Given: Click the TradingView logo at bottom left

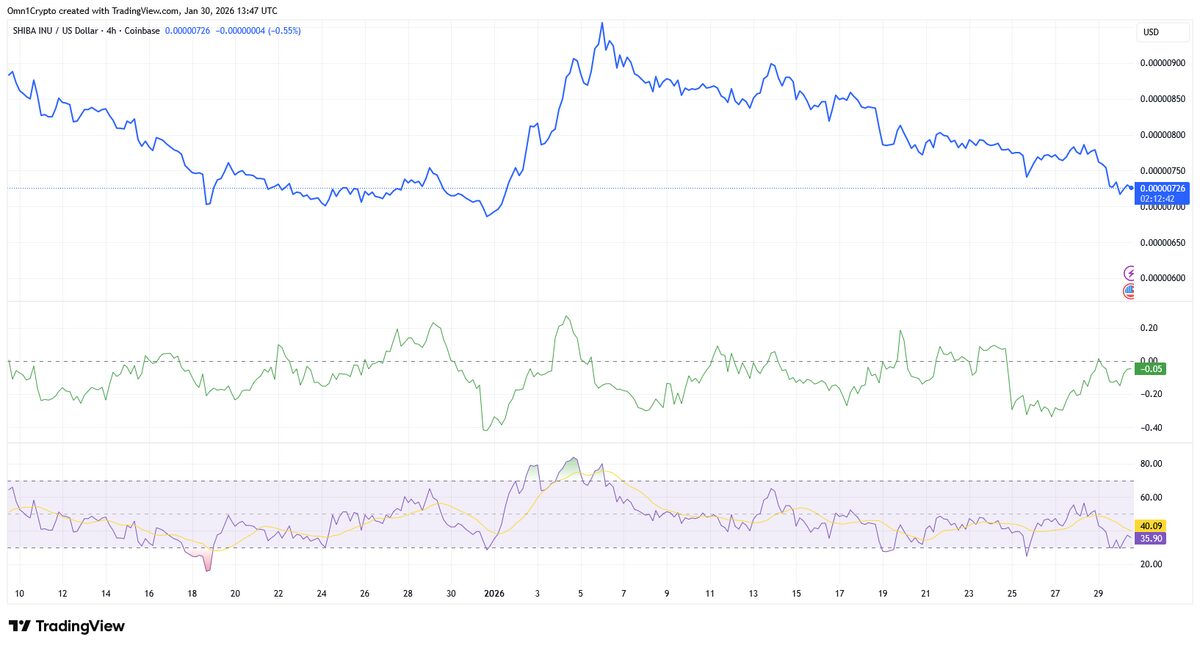Looking at the screenshot, I should click(67, 625).
